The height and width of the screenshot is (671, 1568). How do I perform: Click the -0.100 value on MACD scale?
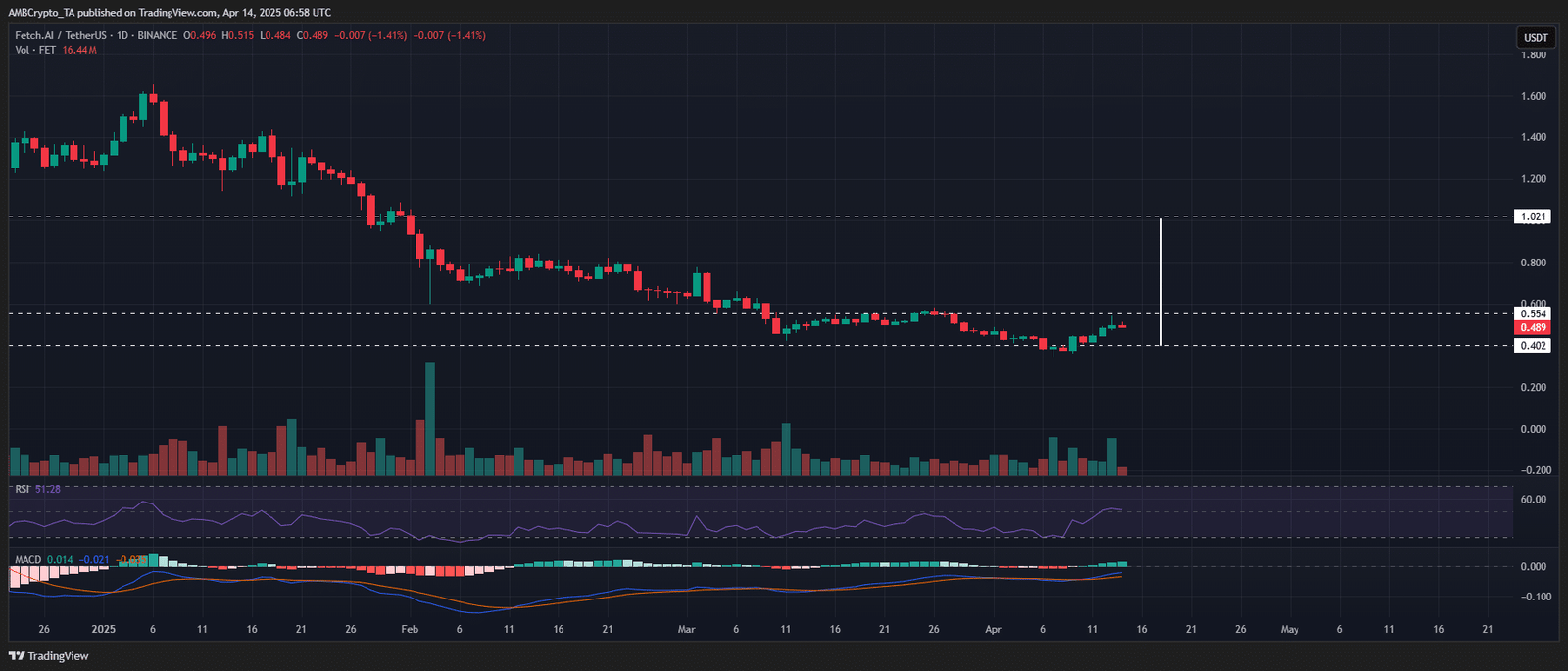[1534, 597]
